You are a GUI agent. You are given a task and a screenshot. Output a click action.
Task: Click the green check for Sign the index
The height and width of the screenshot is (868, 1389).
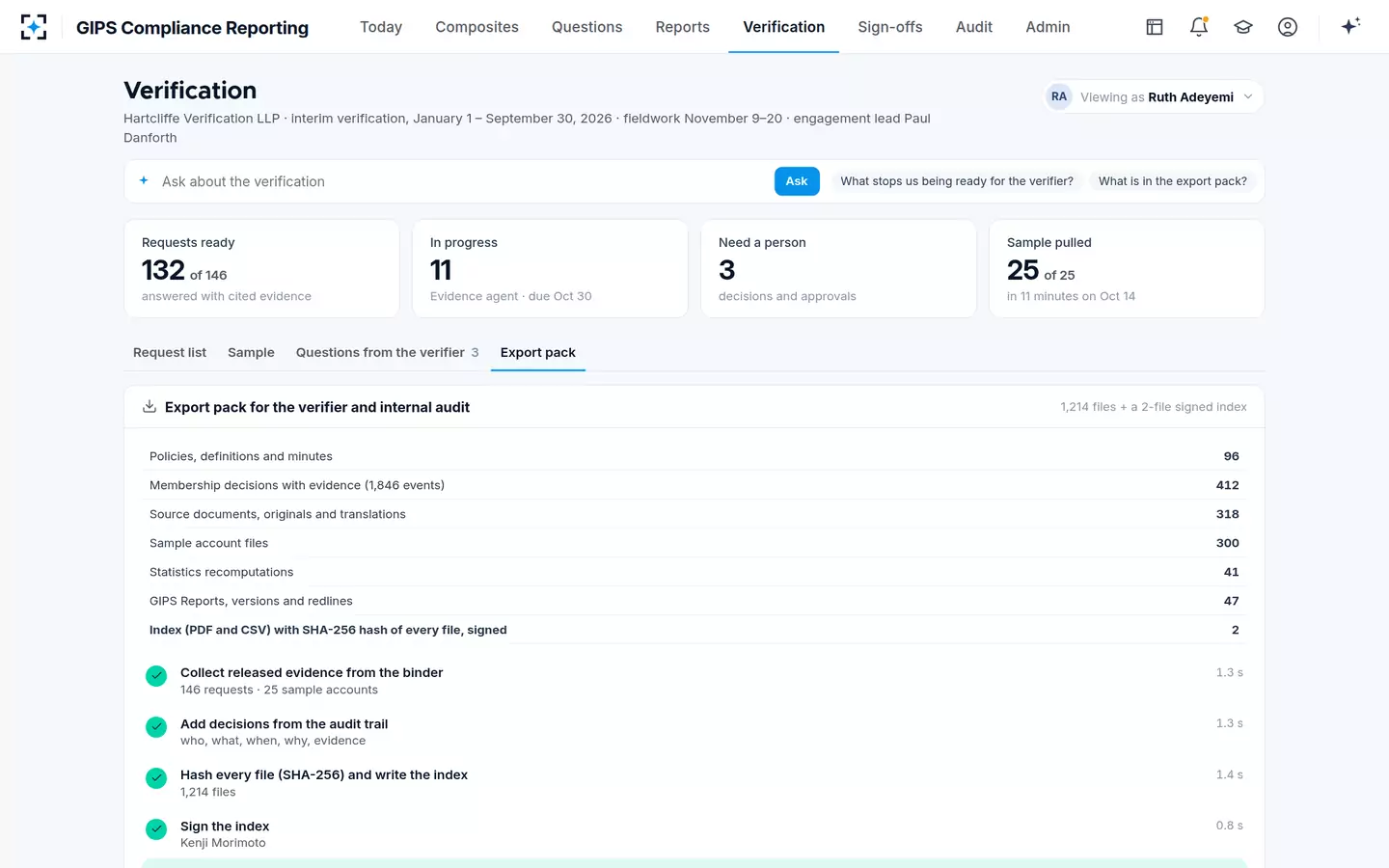point(156,829)
